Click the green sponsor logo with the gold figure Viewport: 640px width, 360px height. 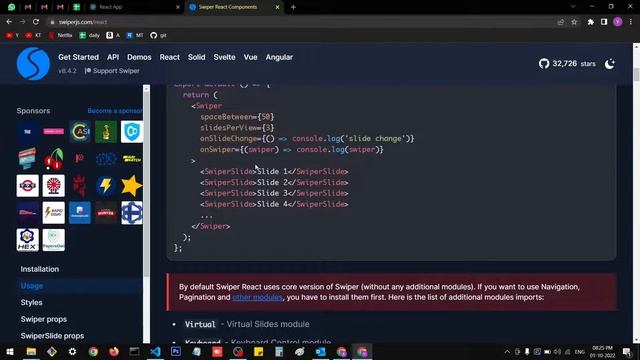[x=106, y=131]
